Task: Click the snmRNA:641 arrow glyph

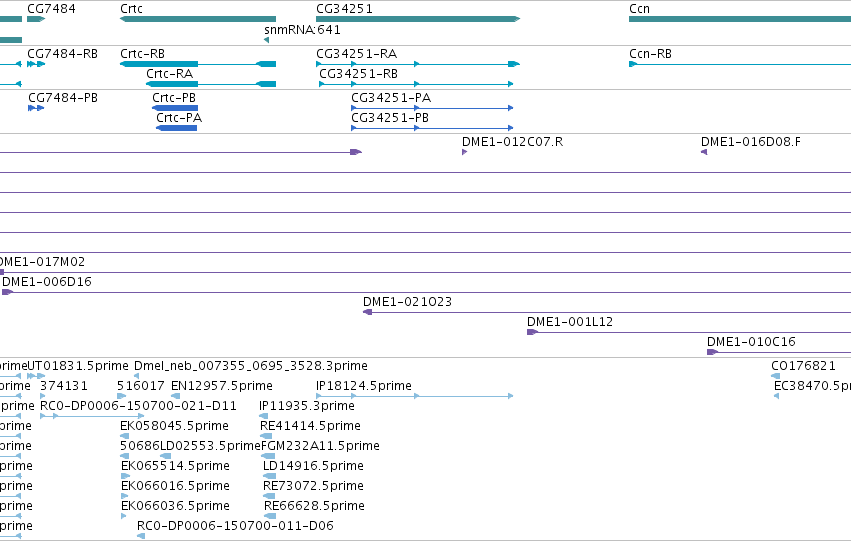Action: click(x=266, y=40)
